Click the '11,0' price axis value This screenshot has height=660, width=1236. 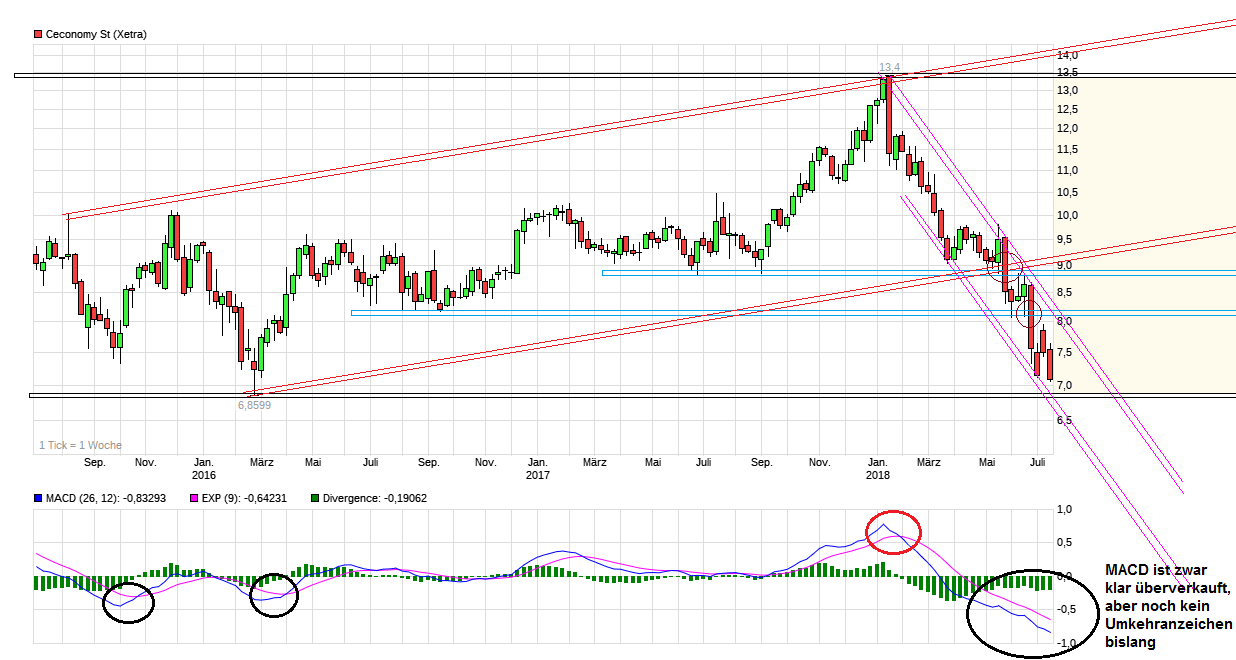click(x=1067, y=170)
